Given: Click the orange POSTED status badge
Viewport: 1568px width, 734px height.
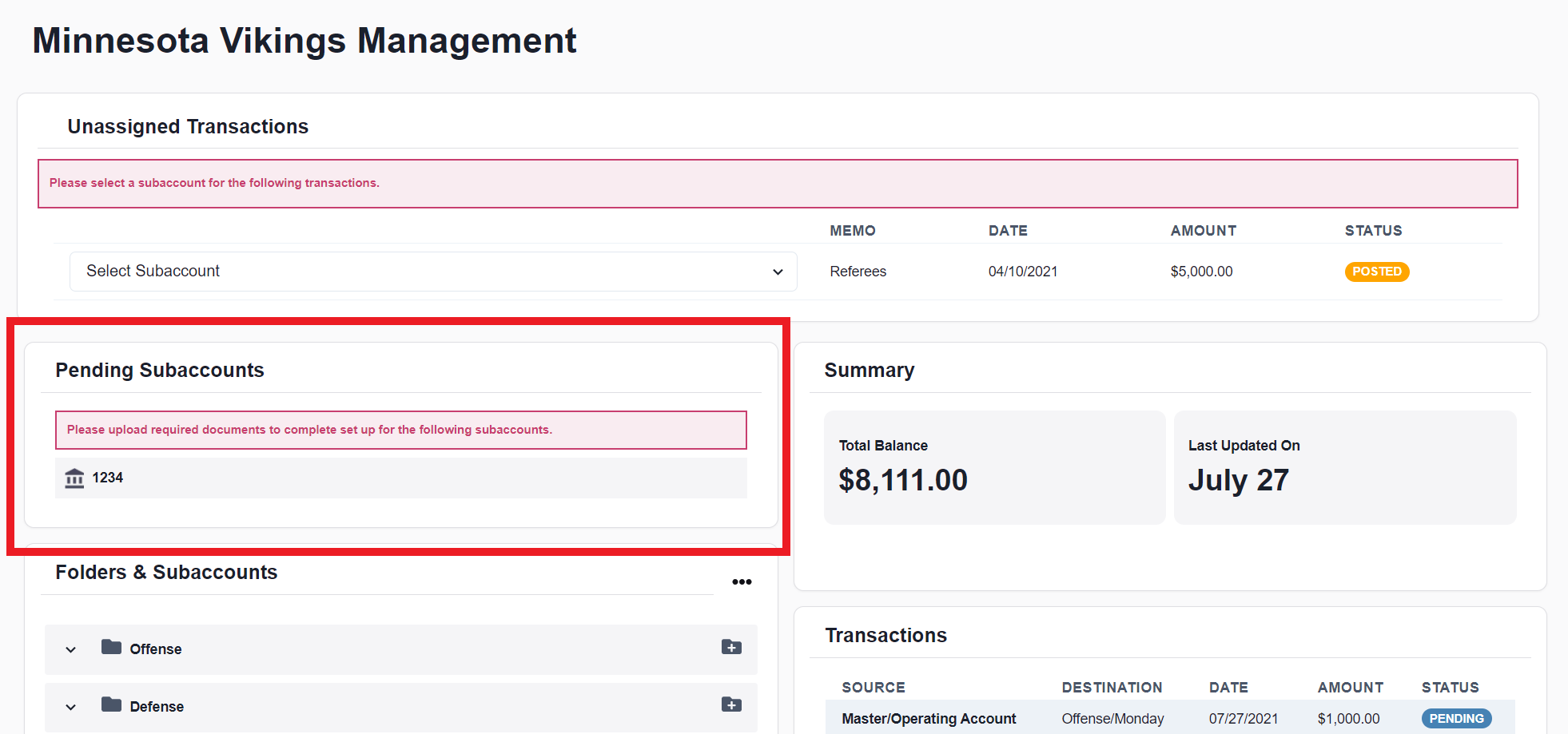Looking at the screenshot, I should pos(1376,272).
